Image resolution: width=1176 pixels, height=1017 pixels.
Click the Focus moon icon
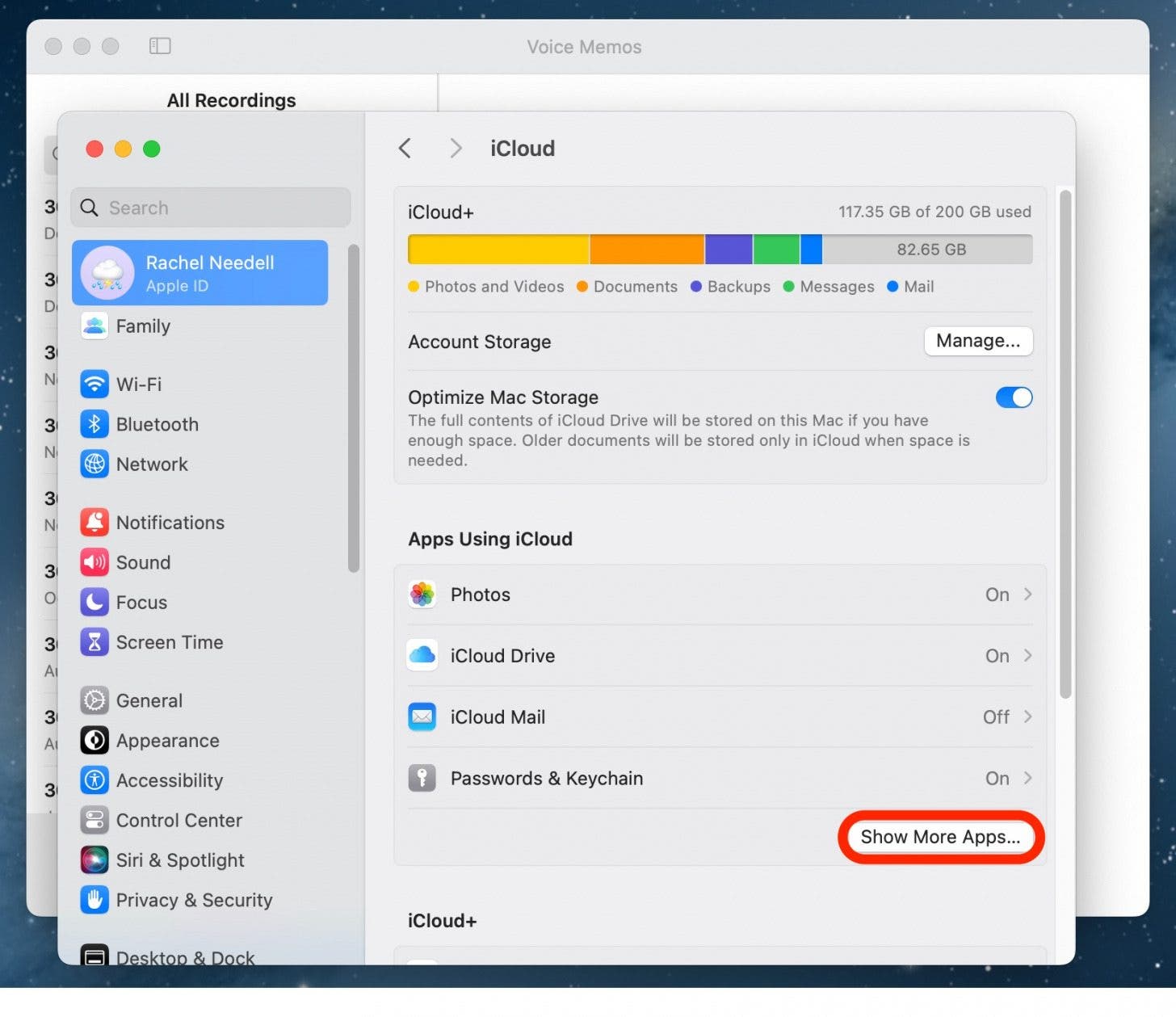(94, 602)
